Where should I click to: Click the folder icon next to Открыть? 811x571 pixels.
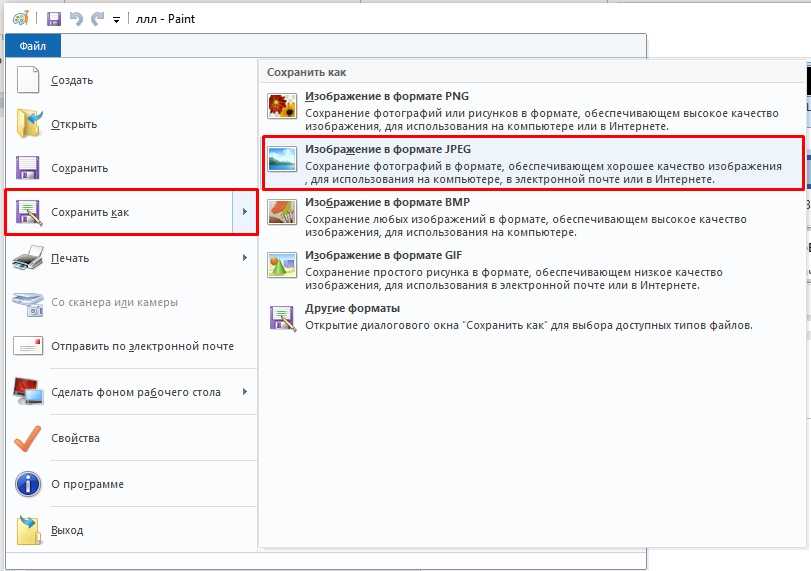[x=29, y=124]
